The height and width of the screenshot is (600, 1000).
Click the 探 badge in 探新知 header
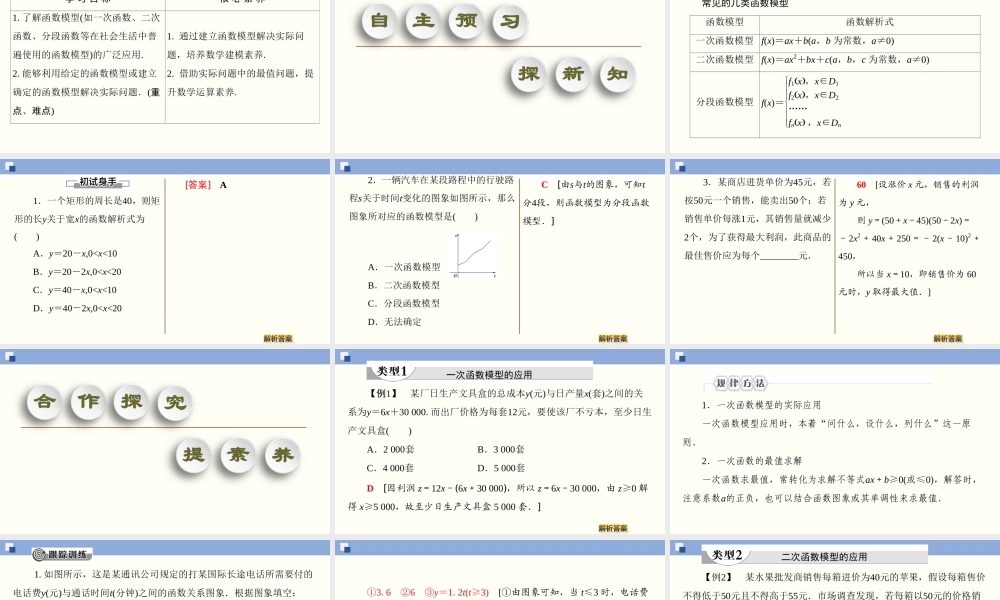tap(527, 74)
